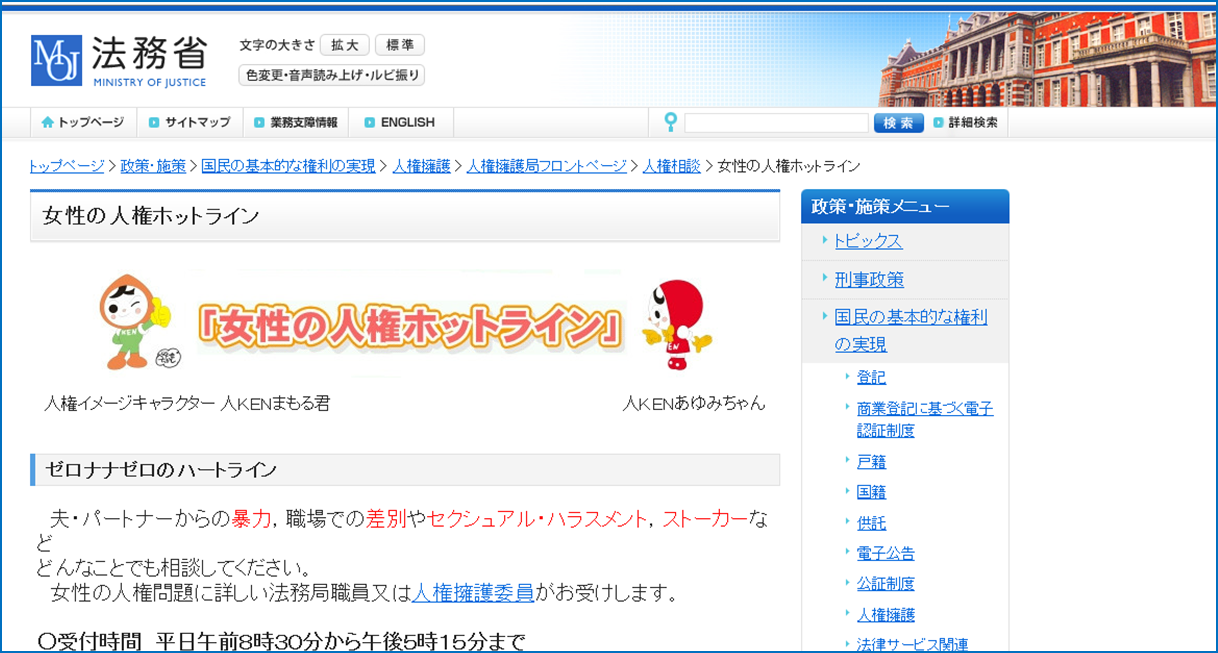Click the 受付時間 hours line
The height and width of the screenshot is (653, 1218).
click(x=280, y=641)
